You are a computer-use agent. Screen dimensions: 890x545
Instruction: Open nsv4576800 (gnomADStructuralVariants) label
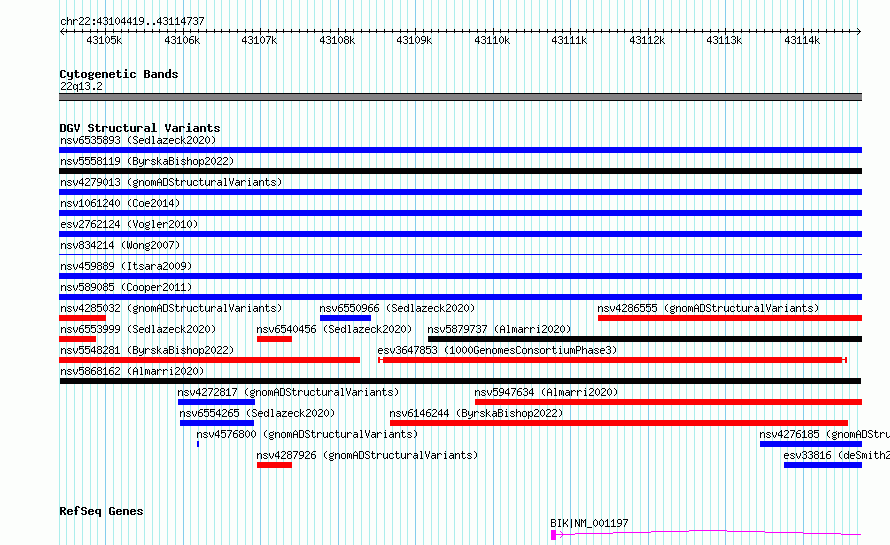pos(307,434)
